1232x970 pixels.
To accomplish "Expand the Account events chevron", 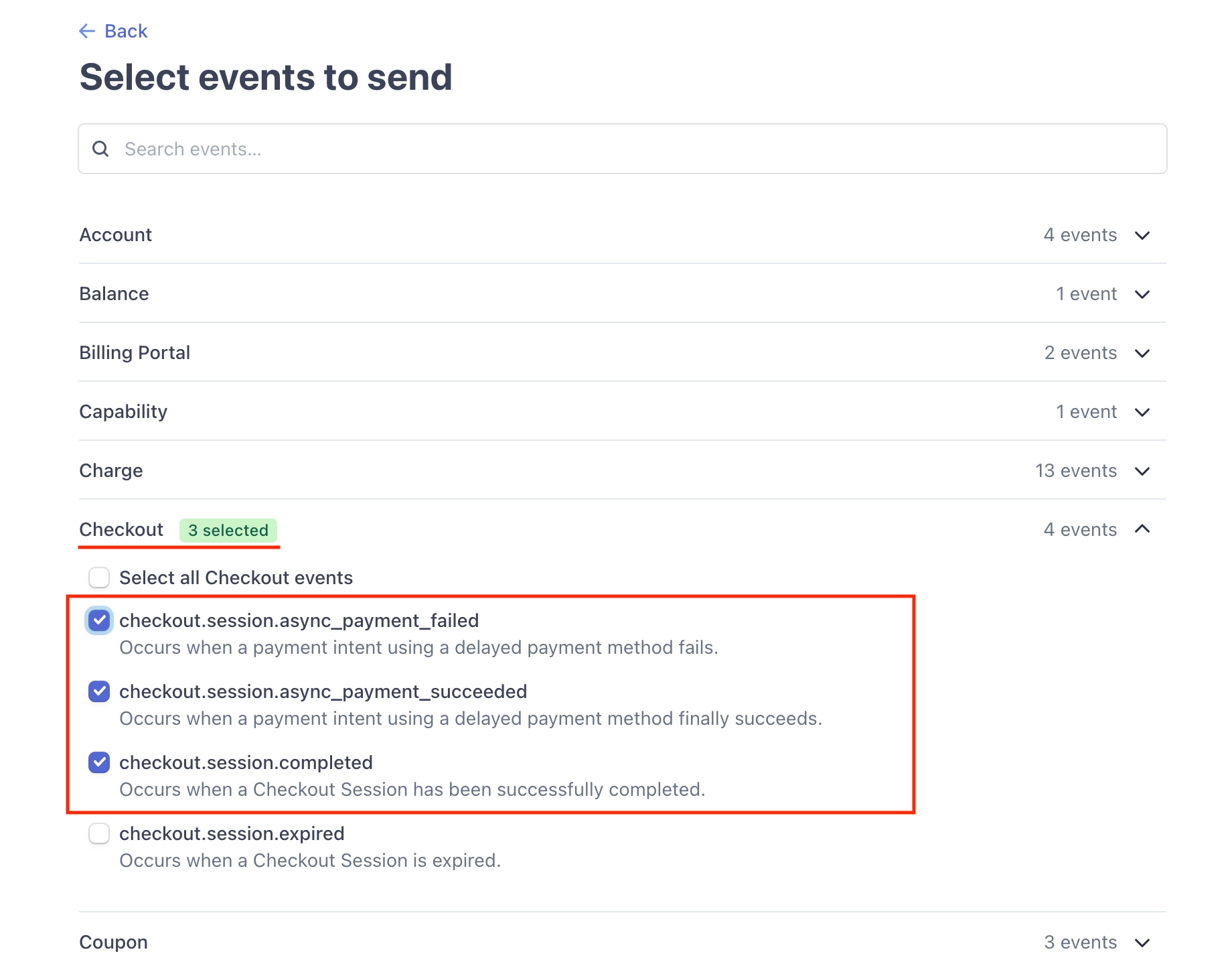I will click(1142, 235).
